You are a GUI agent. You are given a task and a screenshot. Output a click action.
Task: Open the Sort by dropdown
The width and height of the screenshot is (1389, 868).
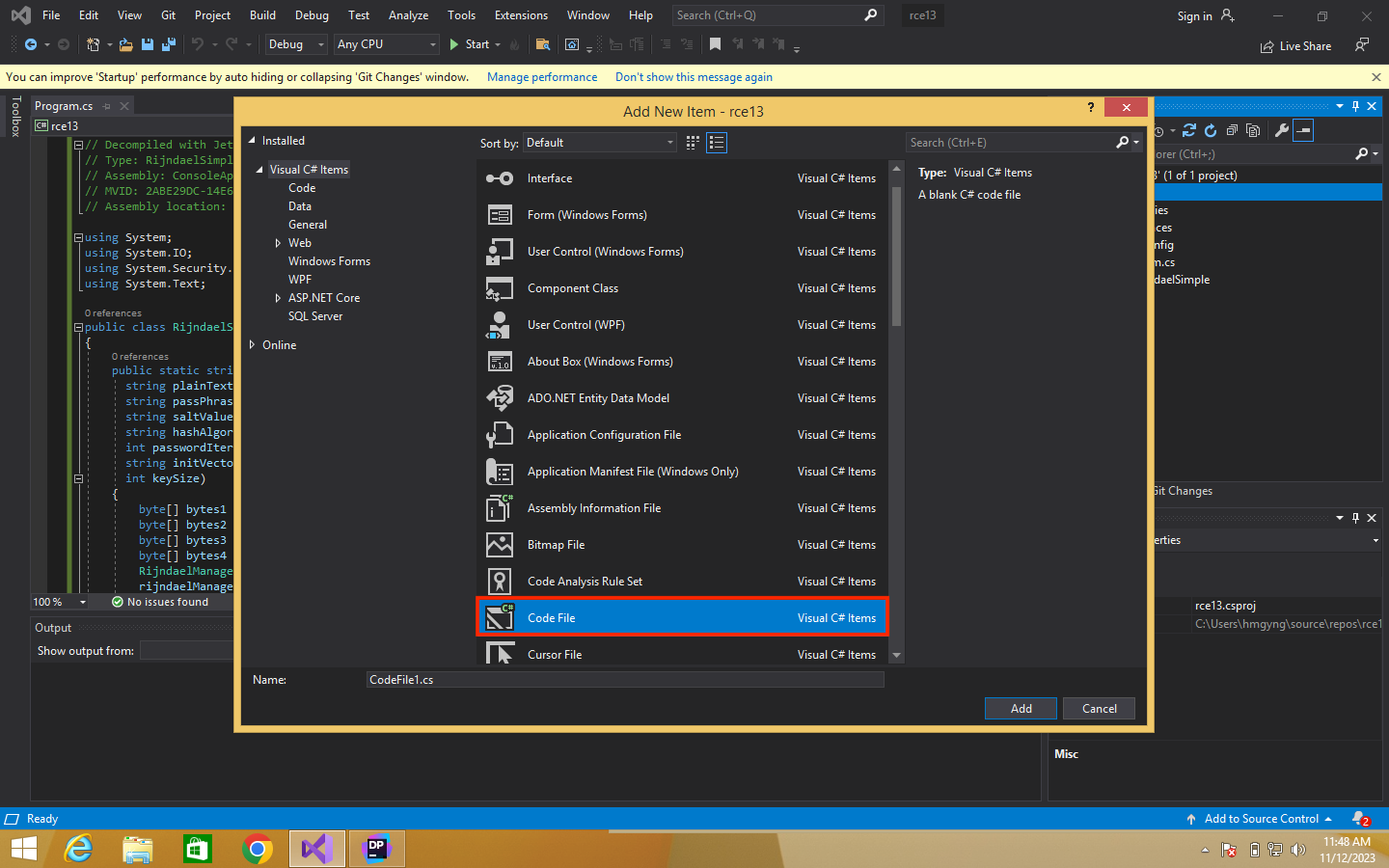(600, 143)
